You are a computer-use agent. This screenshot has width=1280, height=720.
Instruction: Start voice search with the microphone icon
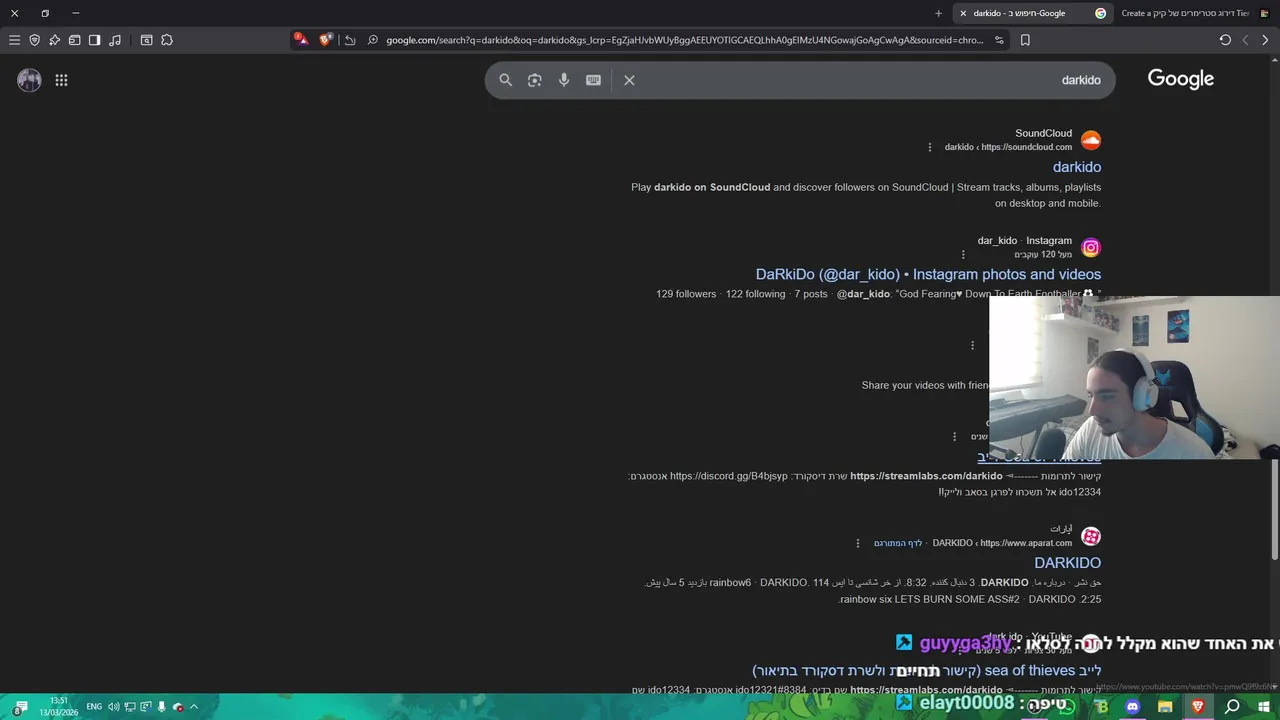click(x=564, y=80)
